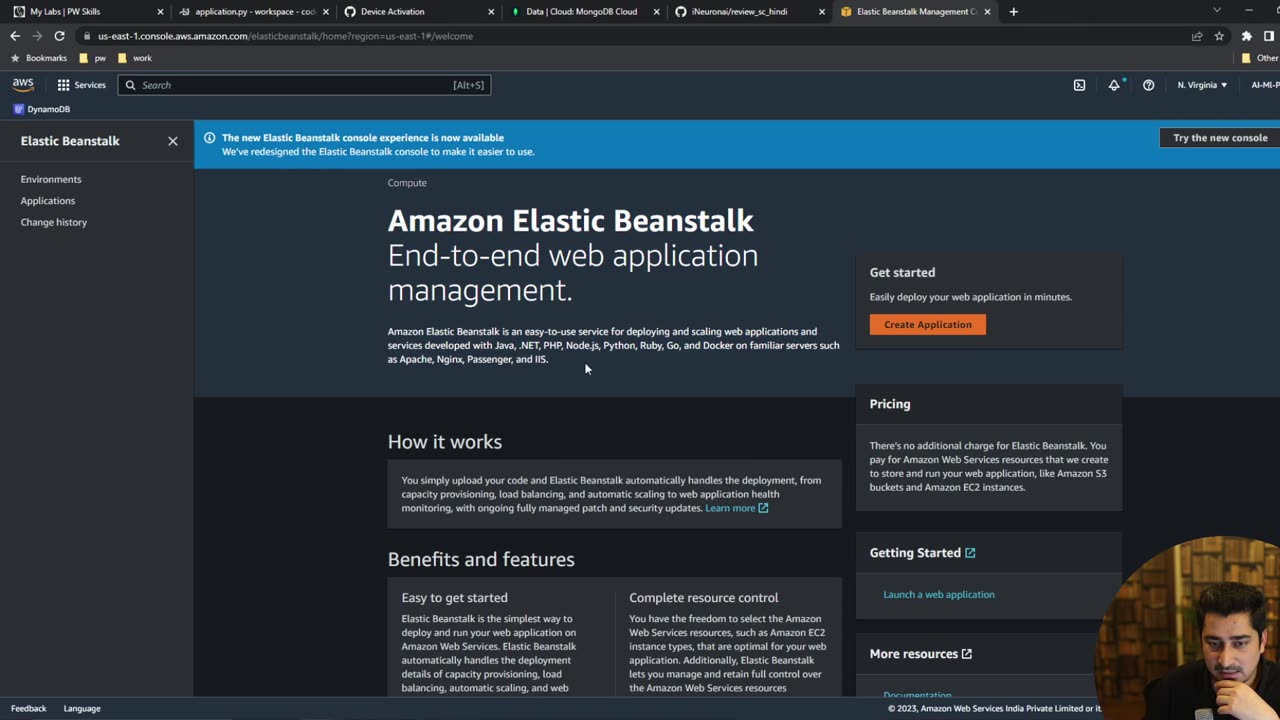Click the share page icon in address bar
1280x720 pixels.
1197,36
